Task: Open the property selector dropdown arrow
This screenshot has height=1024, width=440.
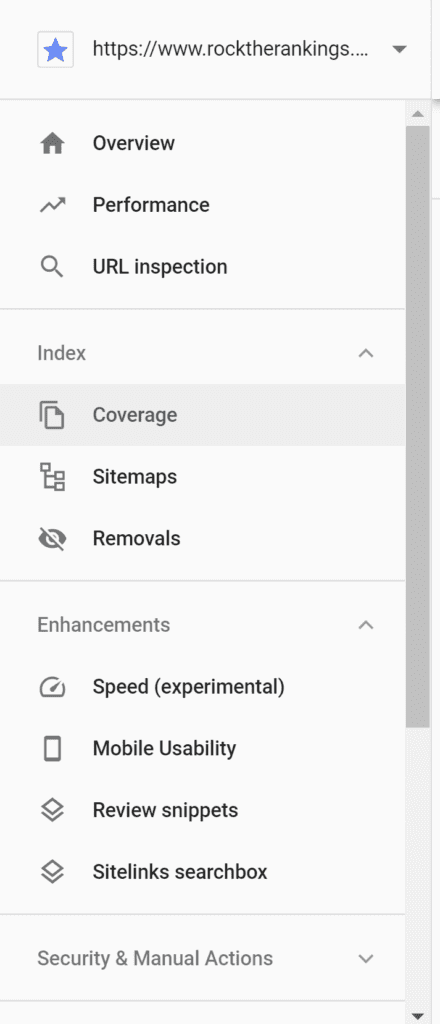Action: (400, 50)
